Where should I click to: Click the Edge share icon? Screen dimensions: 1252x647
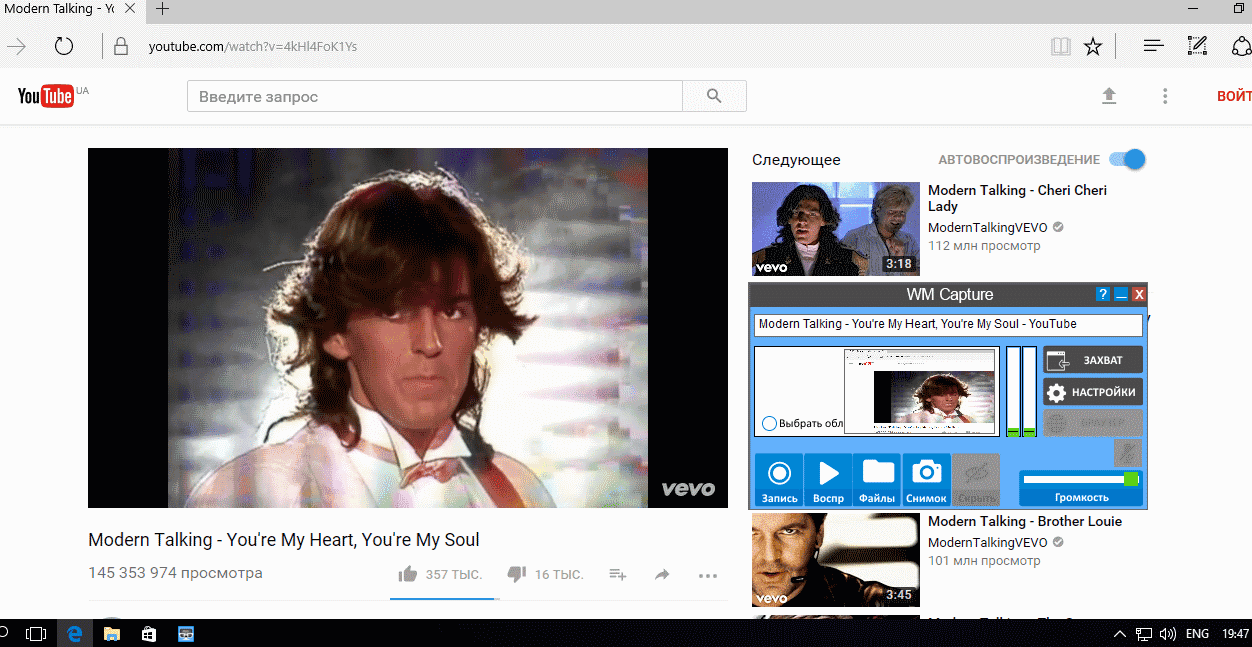(x=1241, y=46)
